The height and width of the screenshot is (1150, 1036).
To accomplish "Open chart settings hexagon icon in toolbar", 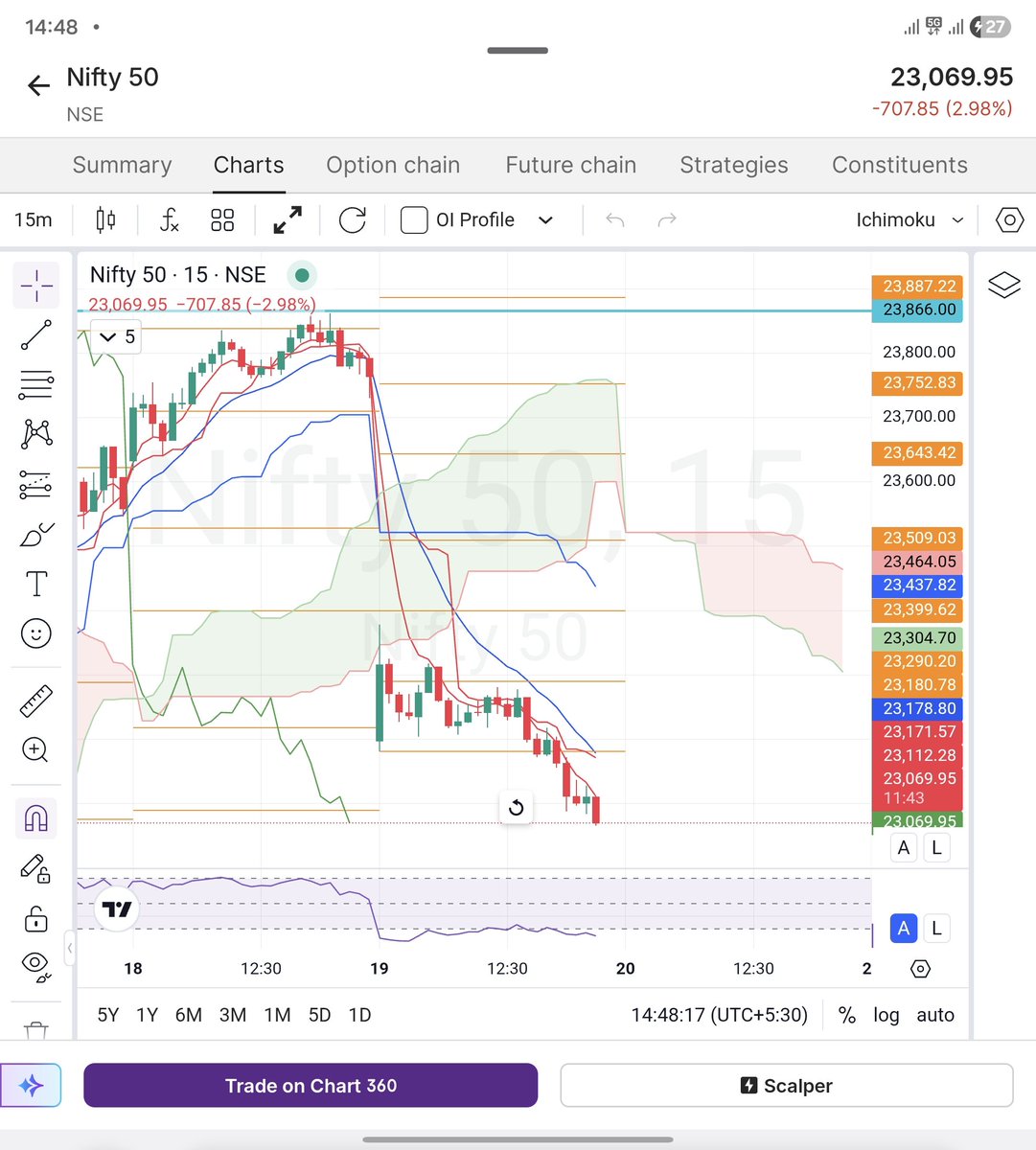I will 1009,220.
